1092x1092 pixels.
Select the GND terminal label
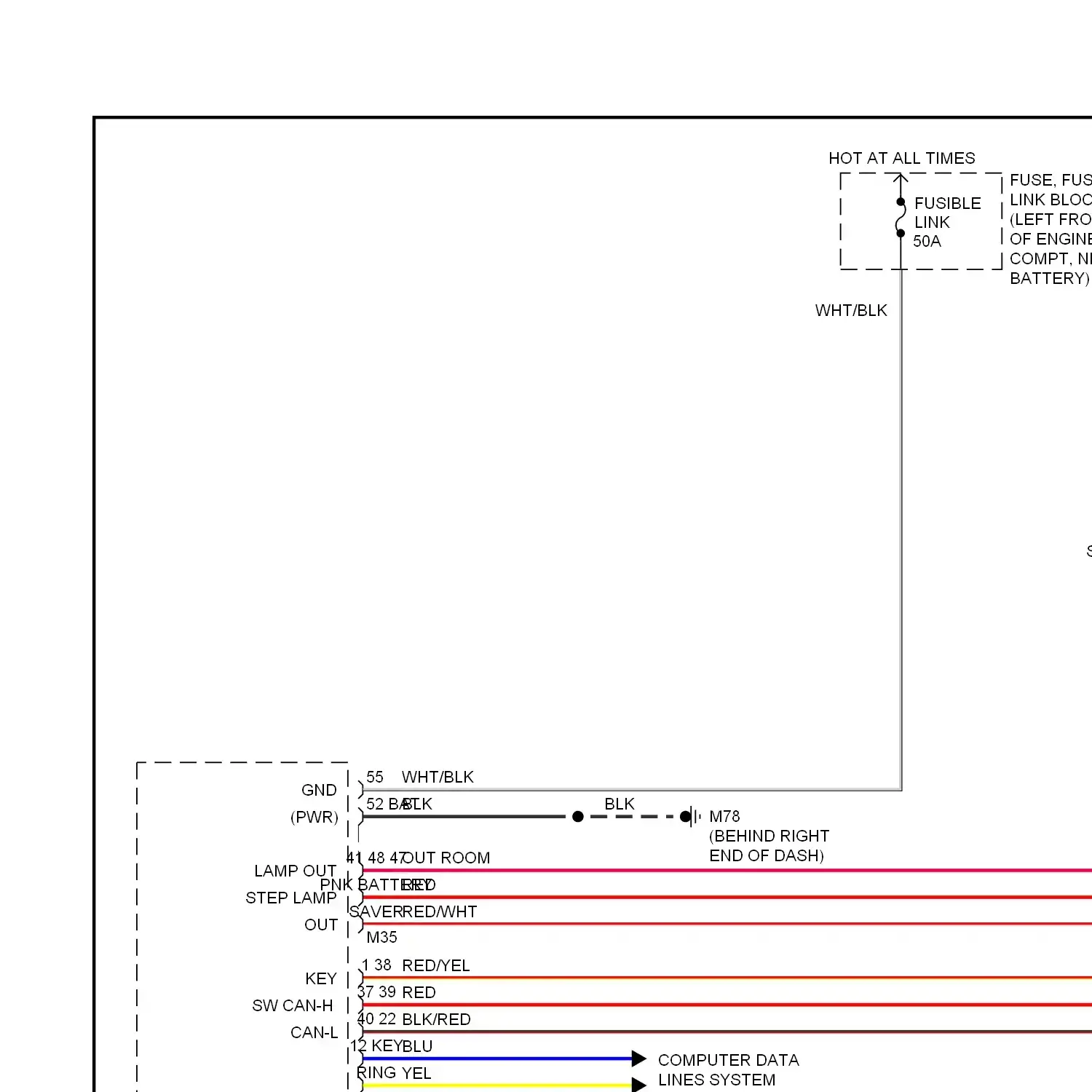click(x=319, y=790)
